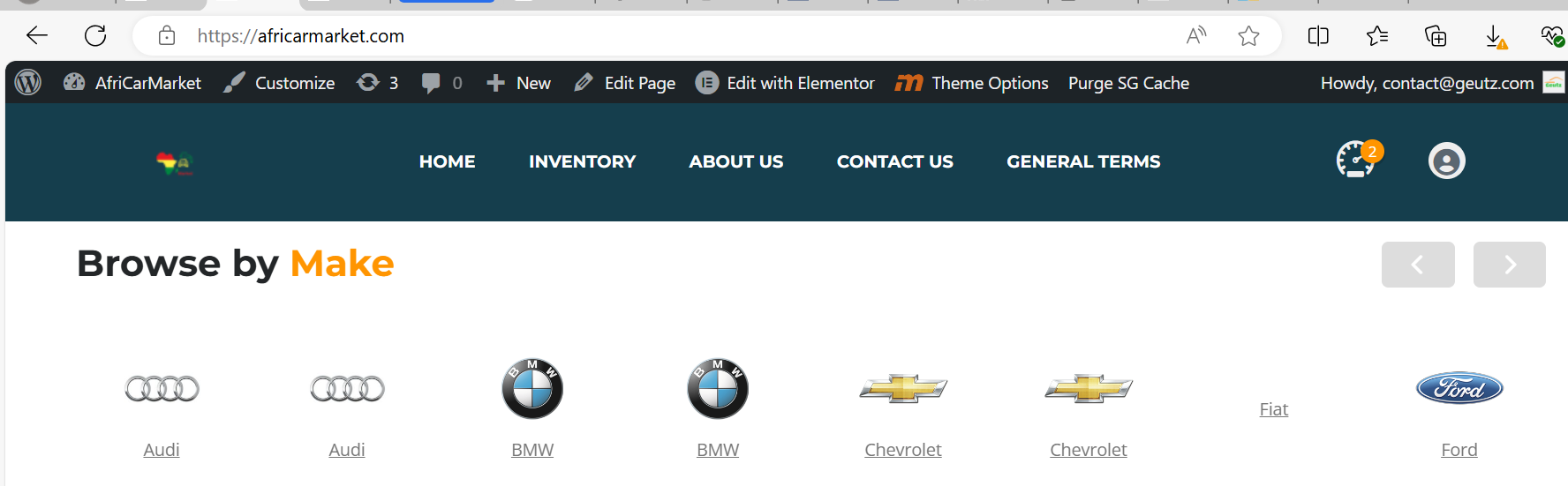View site information lock icon
The width and height of the screenshot is (1568, 486).
pos(167,35)
